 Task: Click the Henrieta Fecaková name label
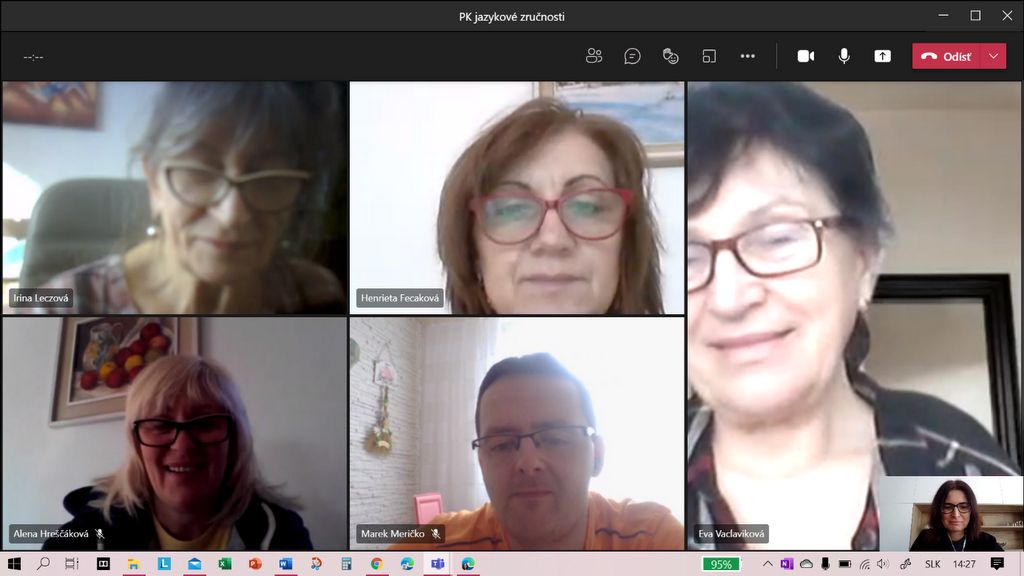[400, 298]
